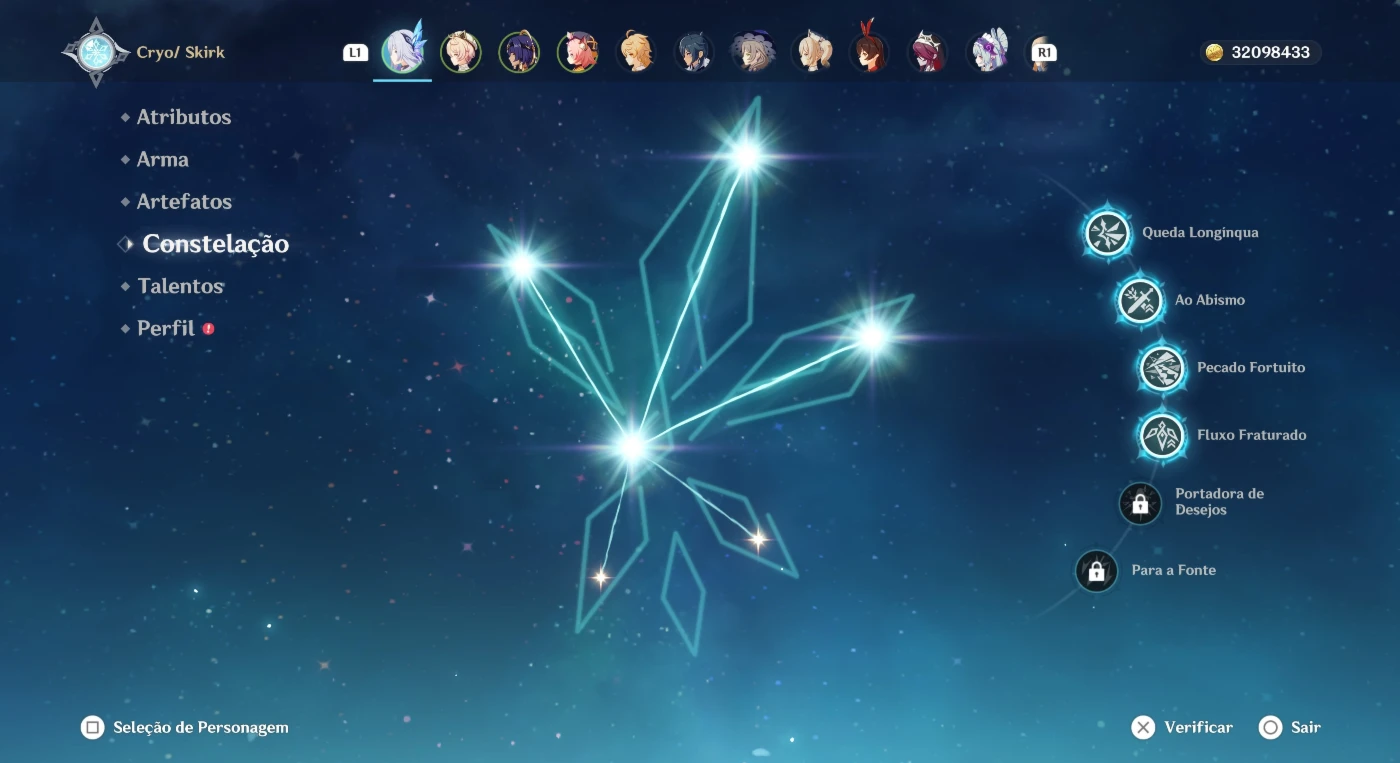Viewport: 1400px width, 763px height.
Task: Open the Pecado Fortuito constellation icon
Action: coord(1162,368)
